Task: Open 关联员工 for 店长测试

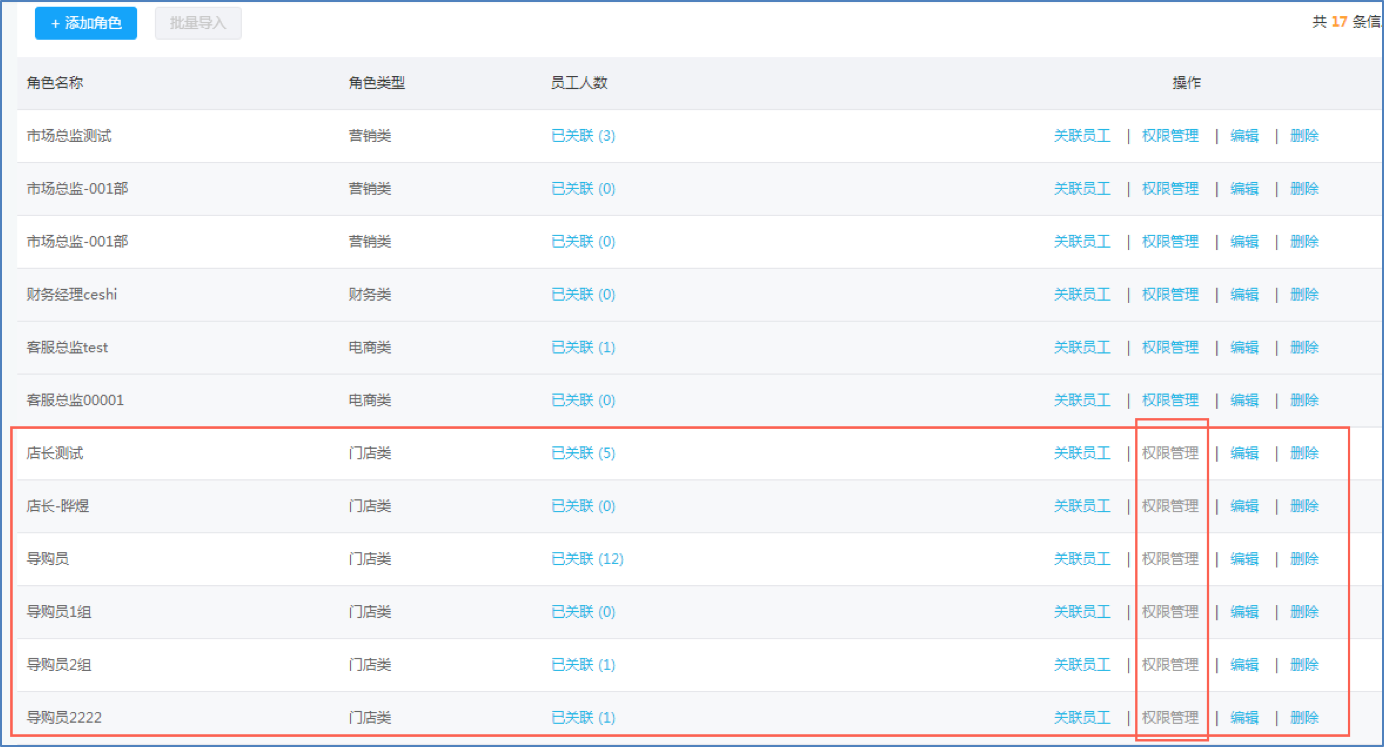Action: (1082, 454)
